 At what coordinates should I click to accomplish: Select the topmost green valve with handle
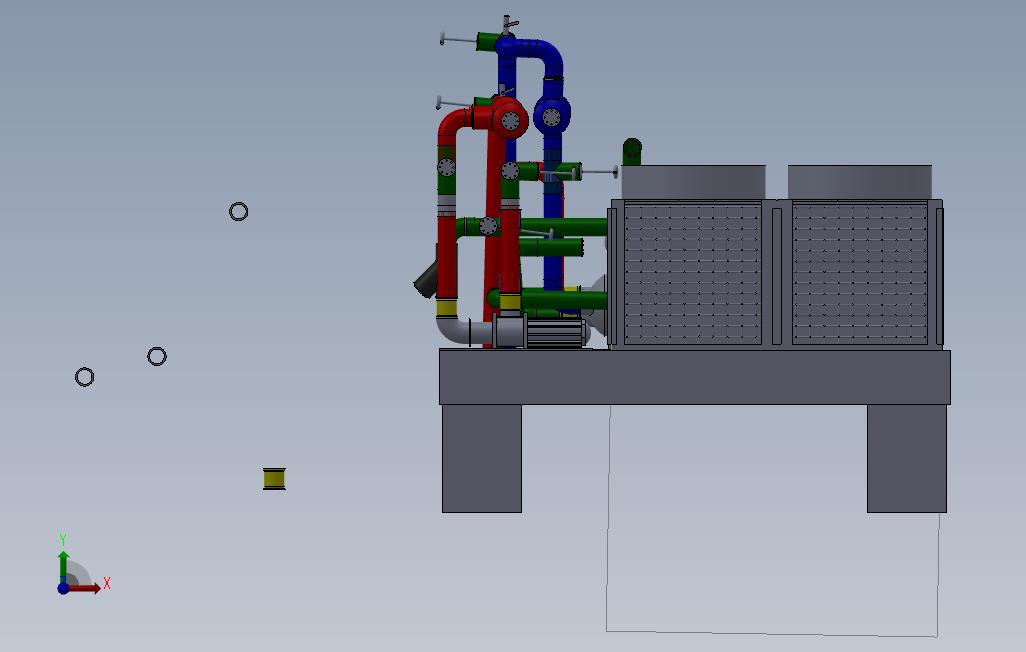[x=487, y=42]
